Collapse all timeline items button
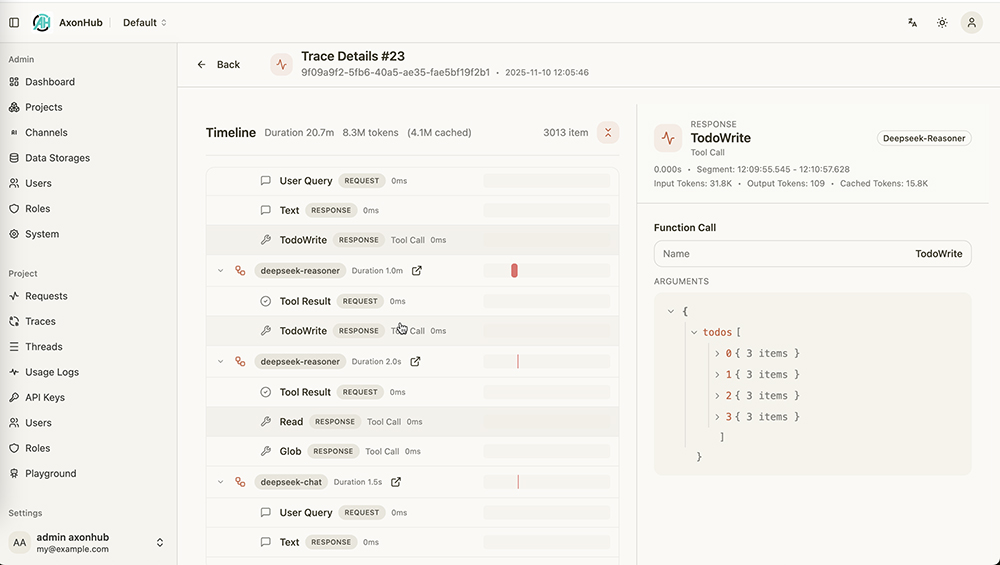Viewport: 1000px width, 565px height. (x=608, y=132)
